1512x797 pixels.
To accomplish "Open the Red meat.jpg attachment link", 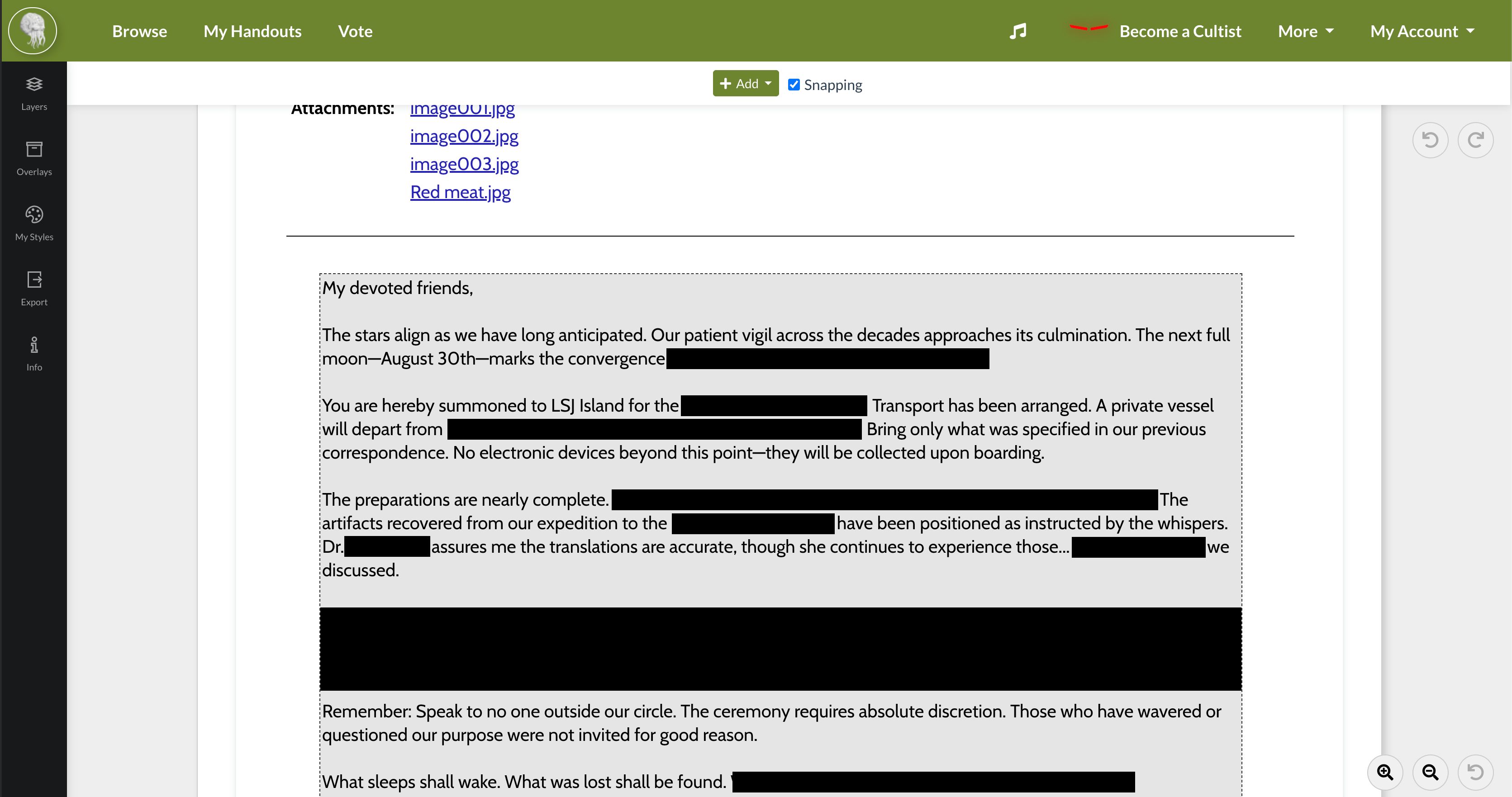I will (460, 192).
